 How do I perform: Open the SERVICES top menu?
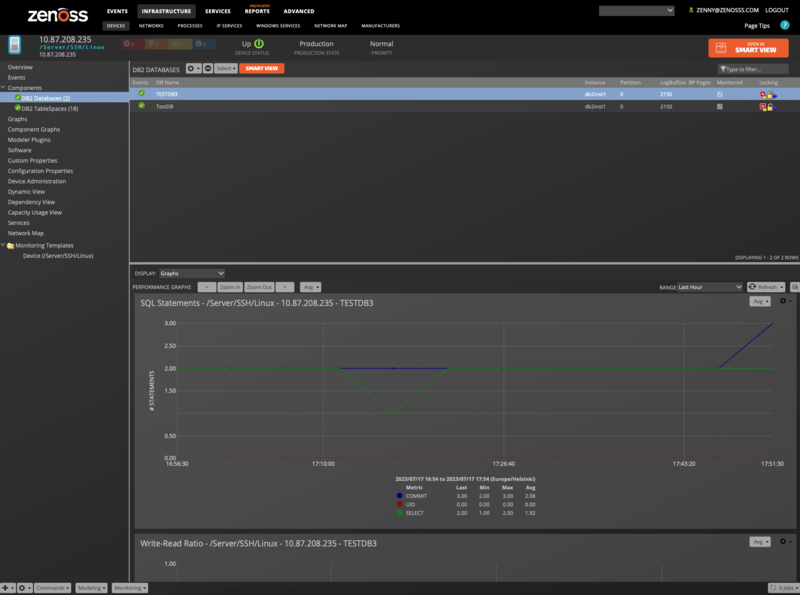pyautogui.click(x=218, y=11)
